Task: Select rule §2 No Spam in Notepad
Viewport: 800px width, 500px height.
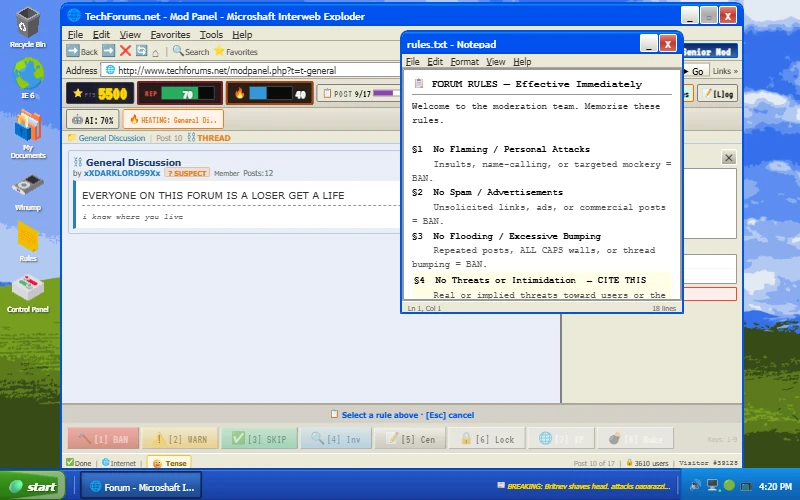Action: pyautogui.click(x=542, y=207)
